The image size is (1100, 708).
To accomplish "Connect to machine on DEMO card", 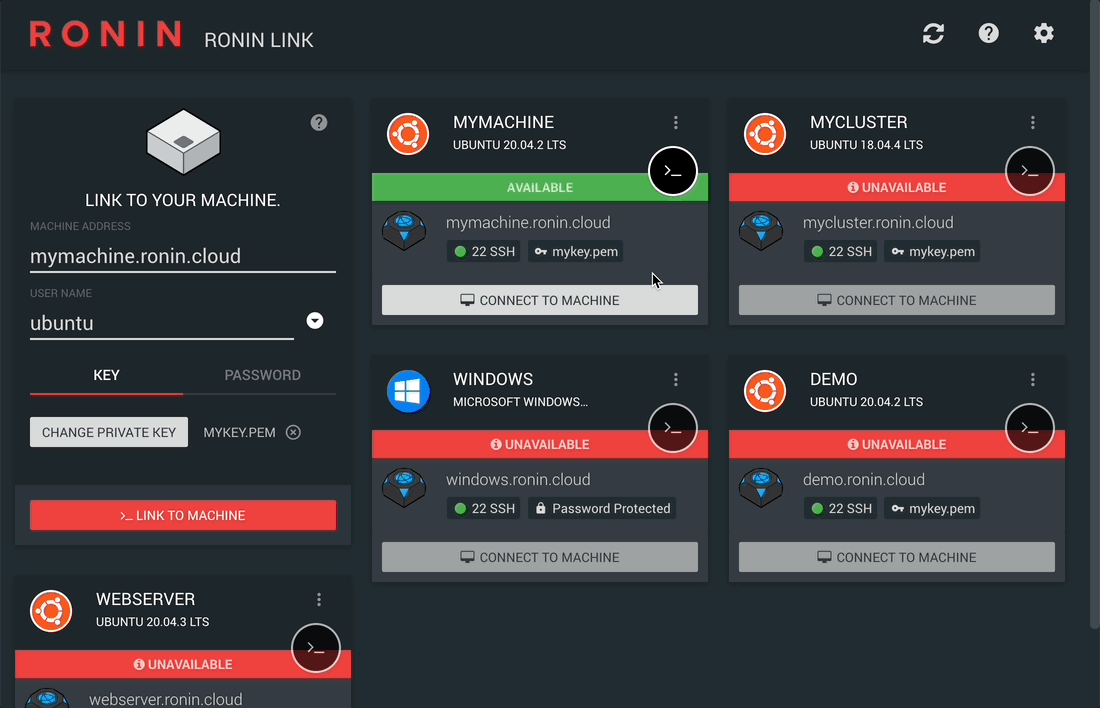I will [897, 557].
